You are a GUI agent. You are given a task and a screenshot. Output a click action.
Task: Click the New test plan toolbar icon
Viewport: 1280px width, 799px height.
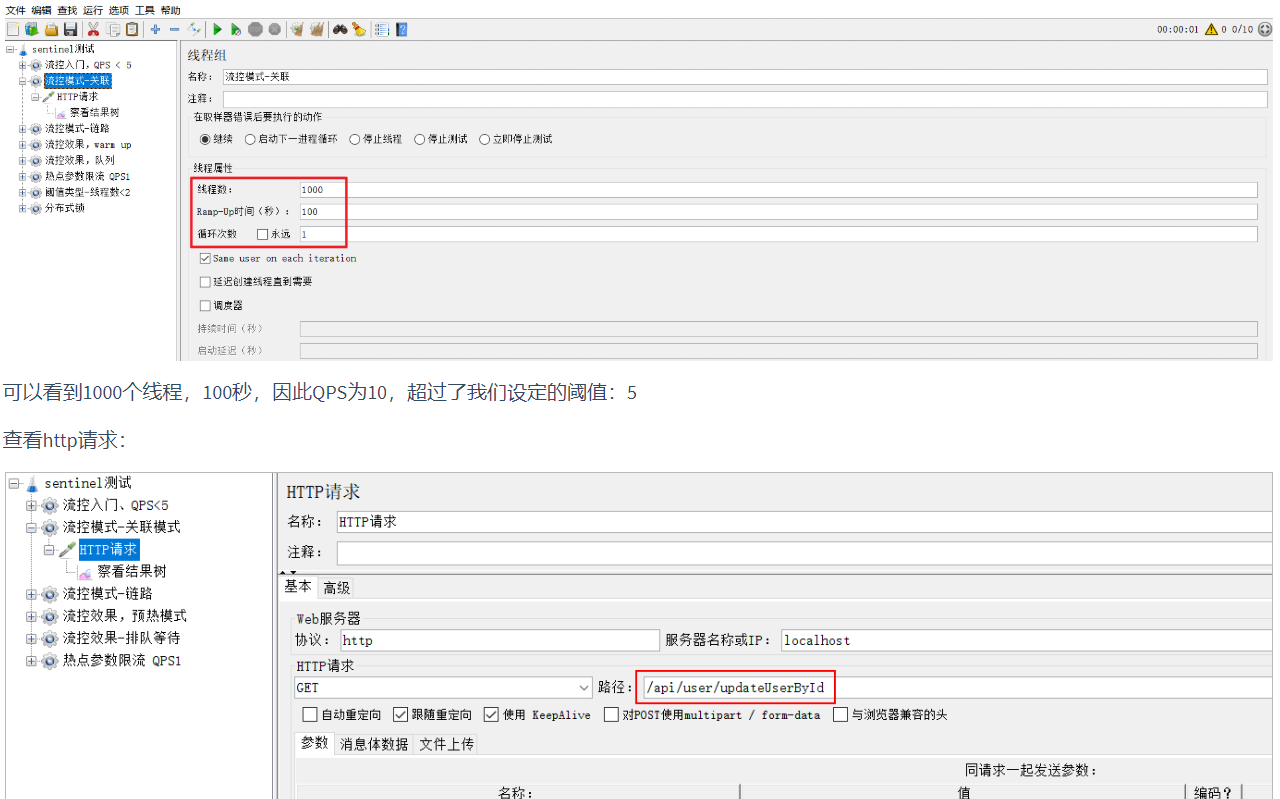point(13,29)
